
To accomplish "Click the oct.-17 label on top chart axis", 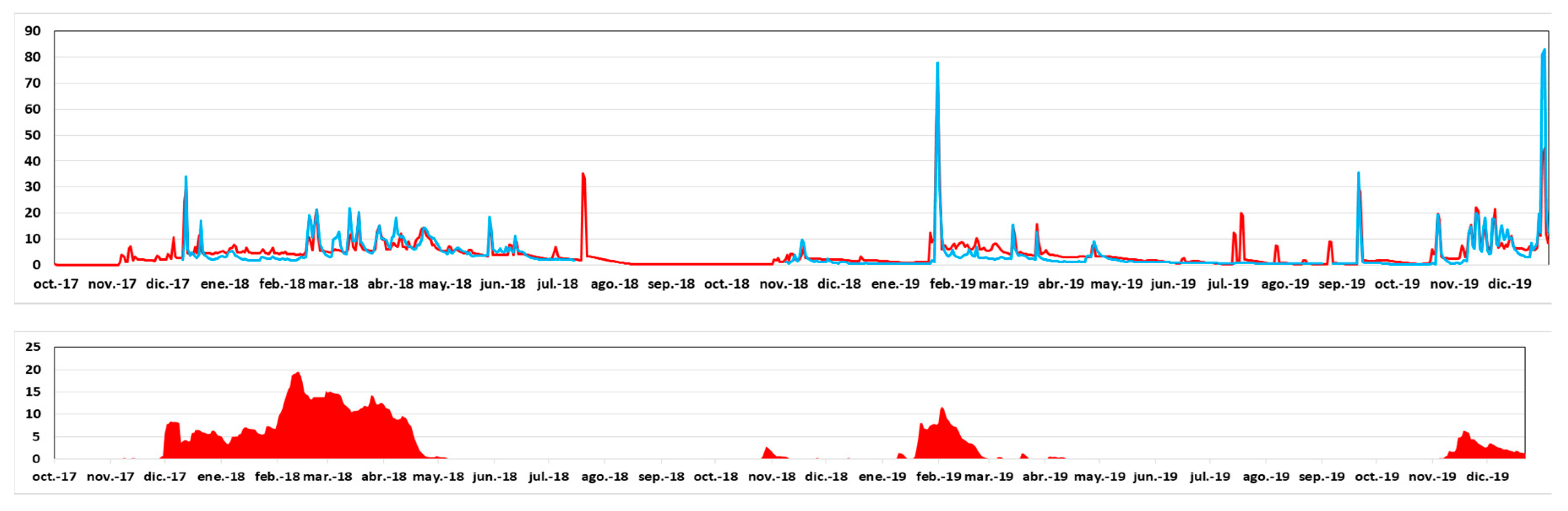I will (x=56, y=284).
